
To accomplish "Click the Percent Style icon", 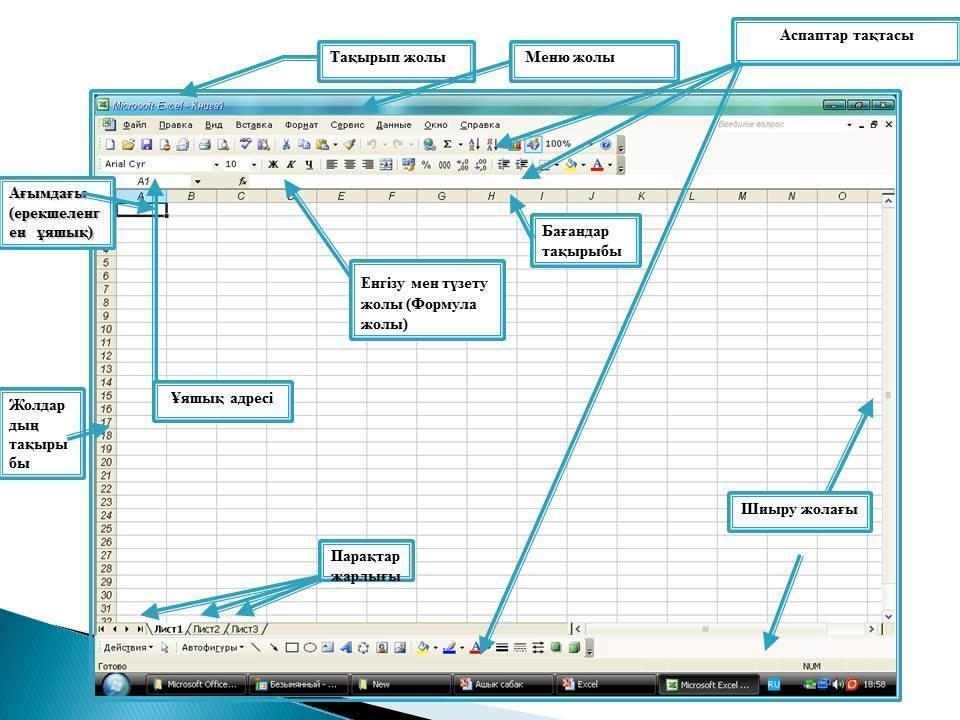I will 426,164.
